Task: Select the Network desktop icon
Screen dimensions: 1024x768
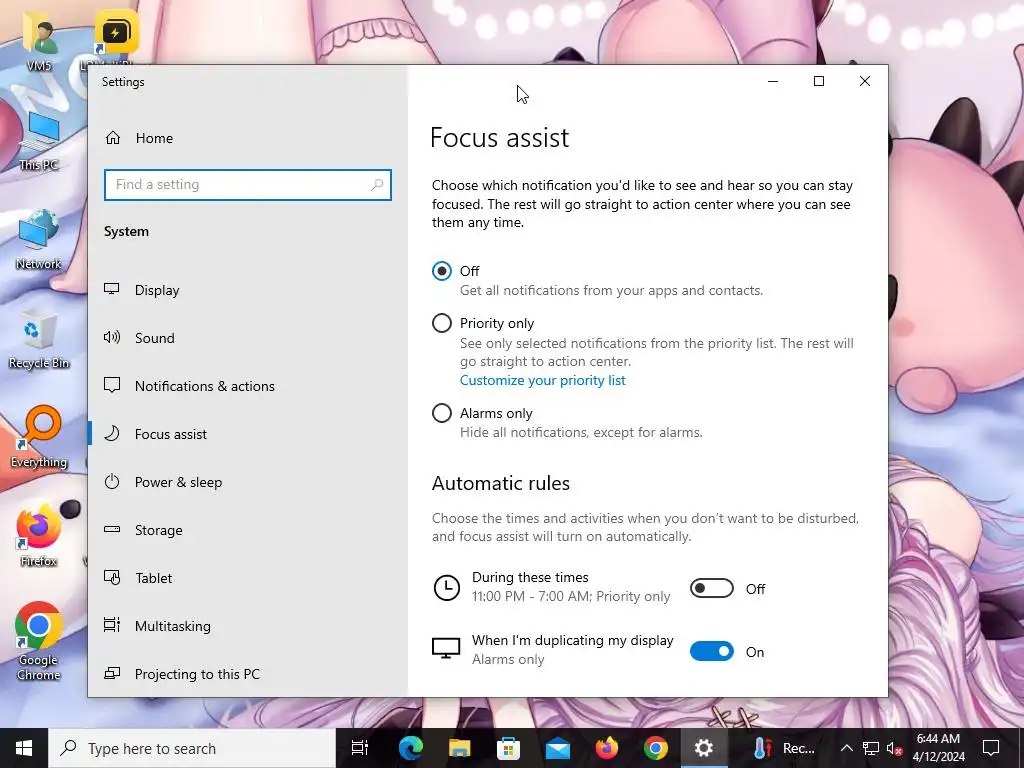Action: [x=39, y=239]
